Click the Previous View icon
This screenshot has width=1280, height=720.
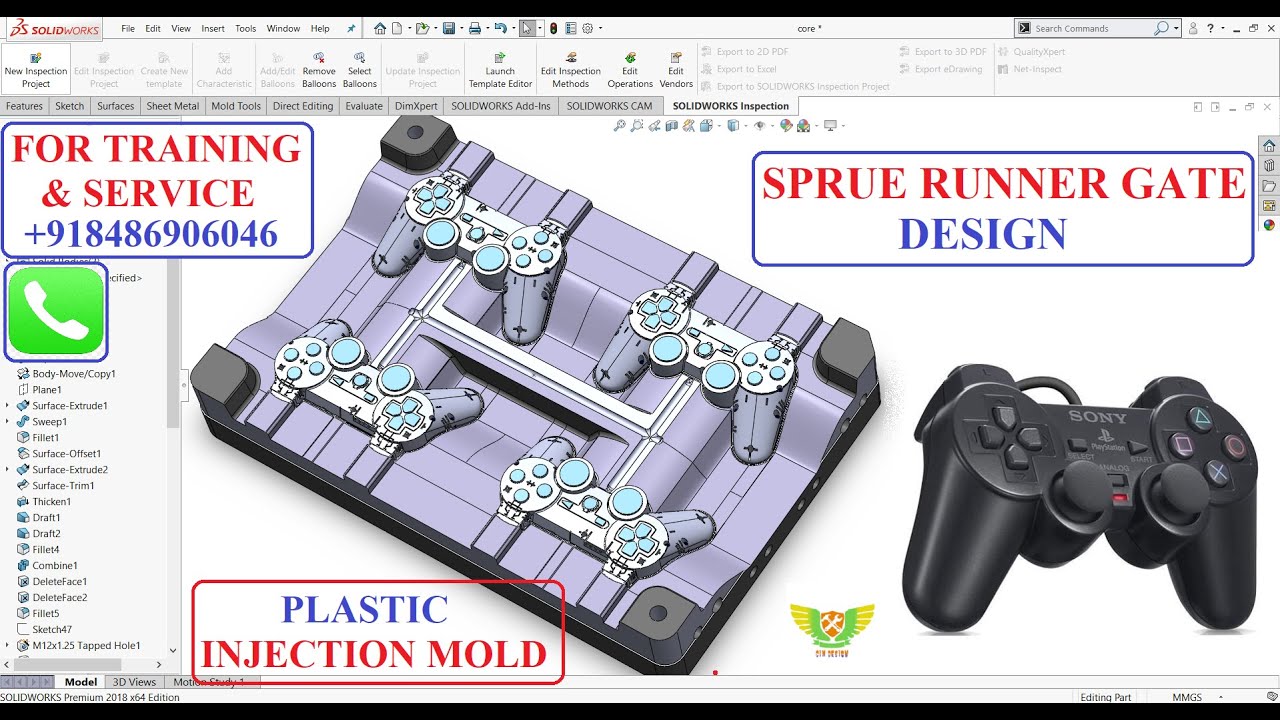click(655, 125)
